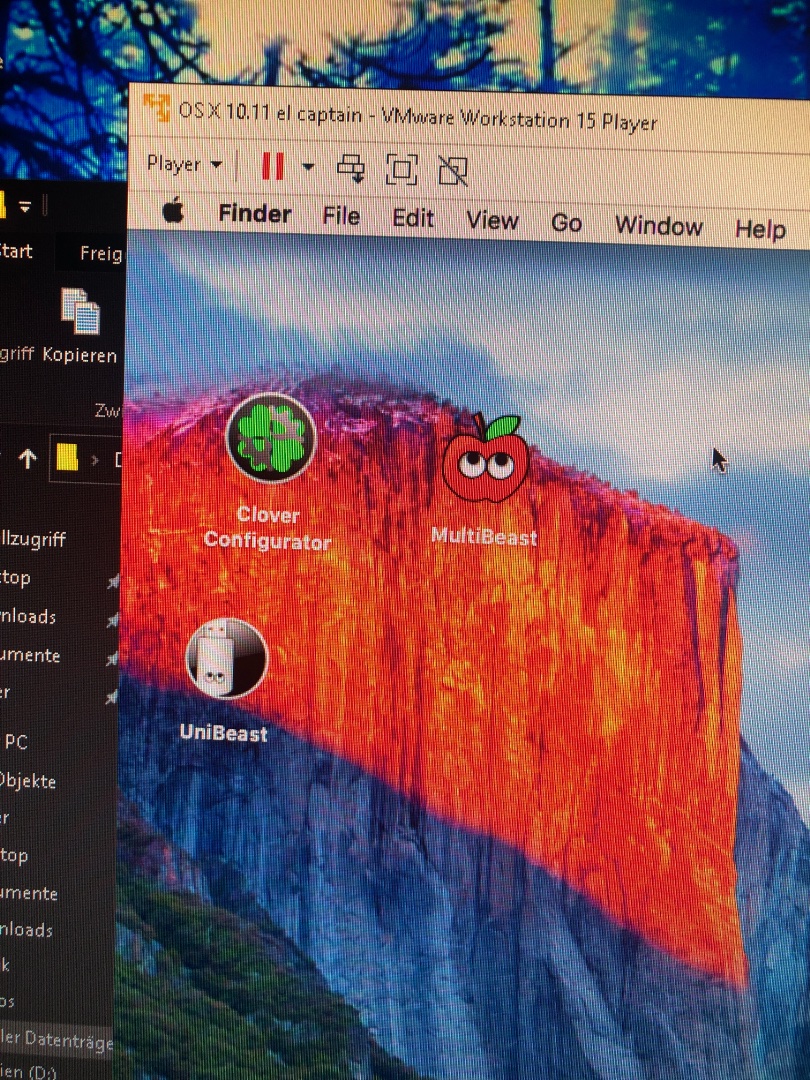Open the Window menu
The height and width of the screenshot is (1080, 810).
(x=658, y=225)
